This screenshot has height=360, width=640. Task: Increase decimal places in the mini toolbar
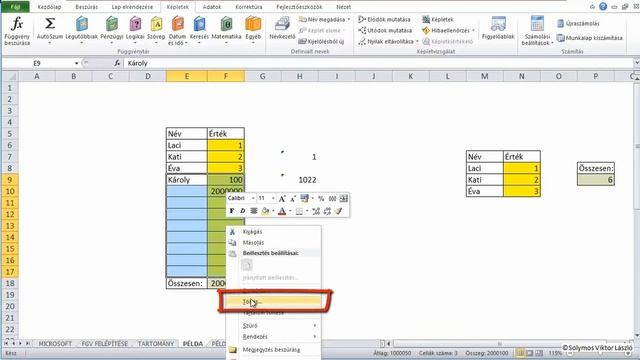pyautogui.click(x=316, y=211)
